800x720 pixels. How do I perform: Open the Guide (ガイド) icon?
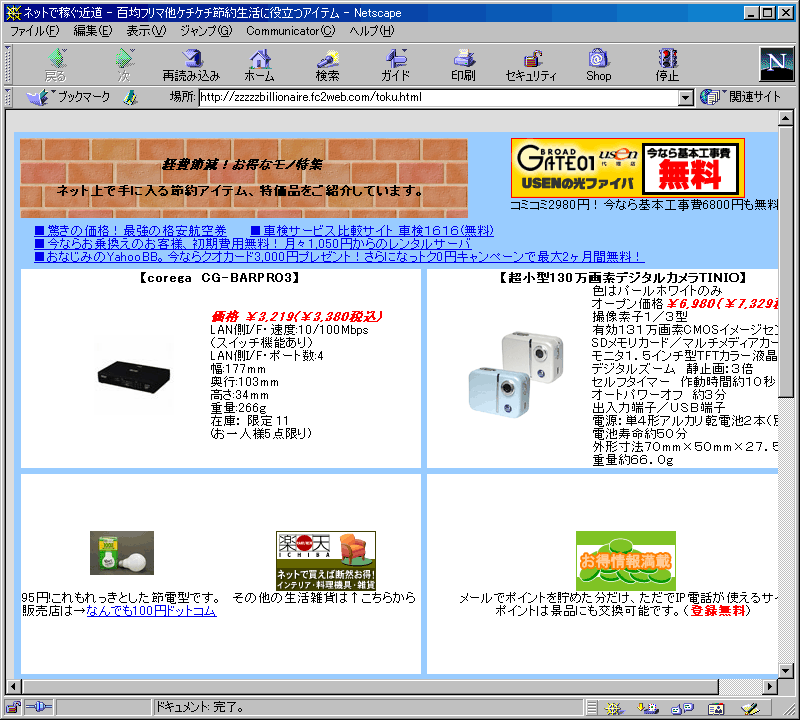[x=395, y=65]
